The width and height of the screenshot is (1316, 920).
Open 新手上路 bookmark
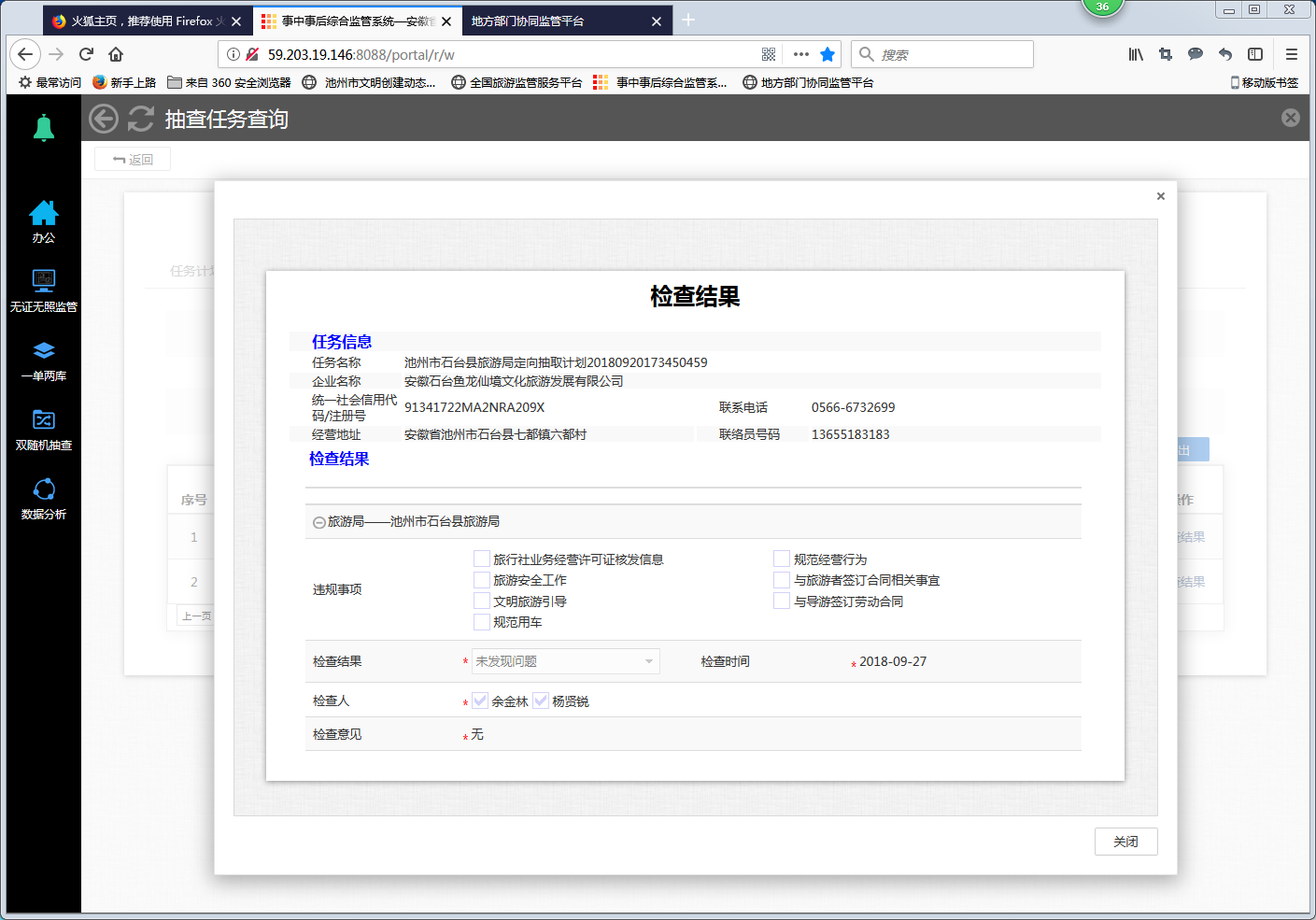coord(124,82)
